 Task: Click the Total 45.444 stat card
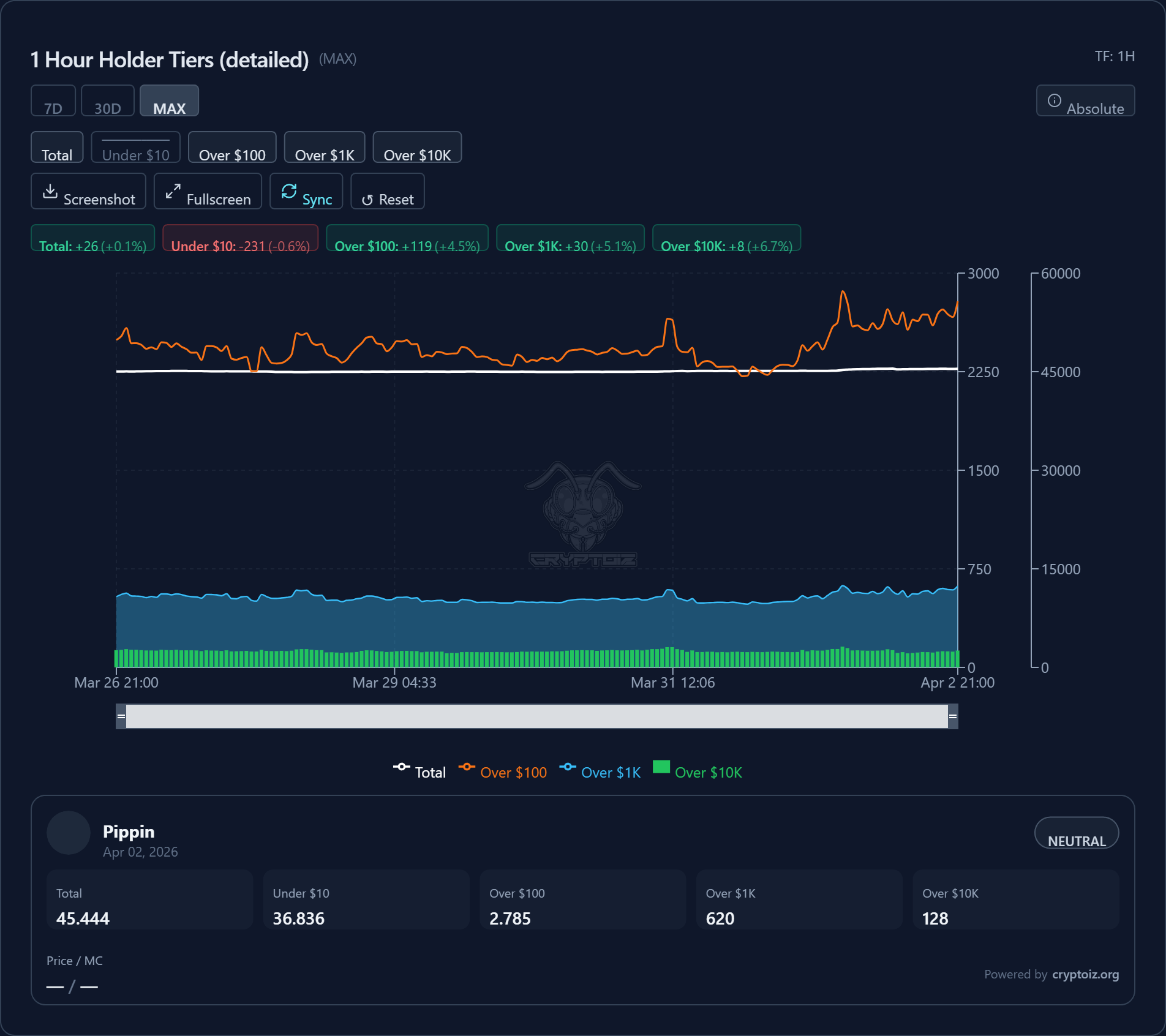pos(150,899)
